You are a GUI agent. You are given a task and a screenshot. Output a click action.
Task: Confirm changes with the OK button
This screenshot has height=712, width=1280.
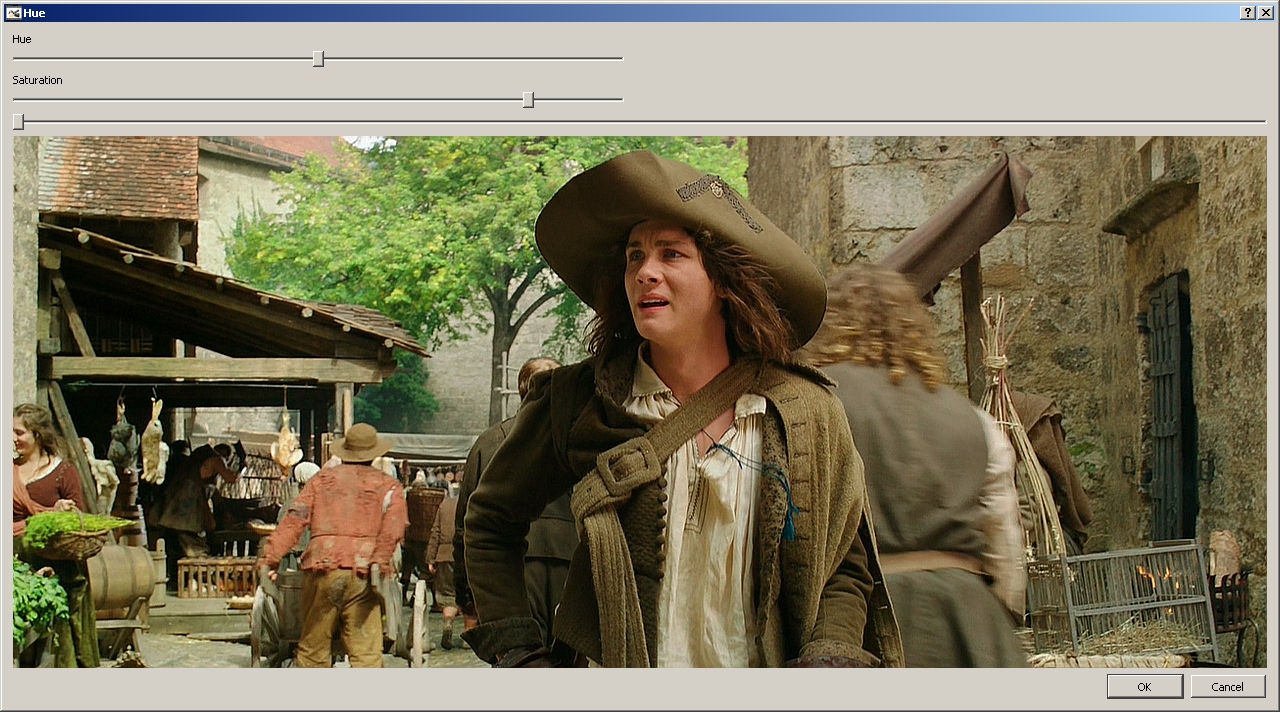pyautogui.click(x=1144, y=686)
